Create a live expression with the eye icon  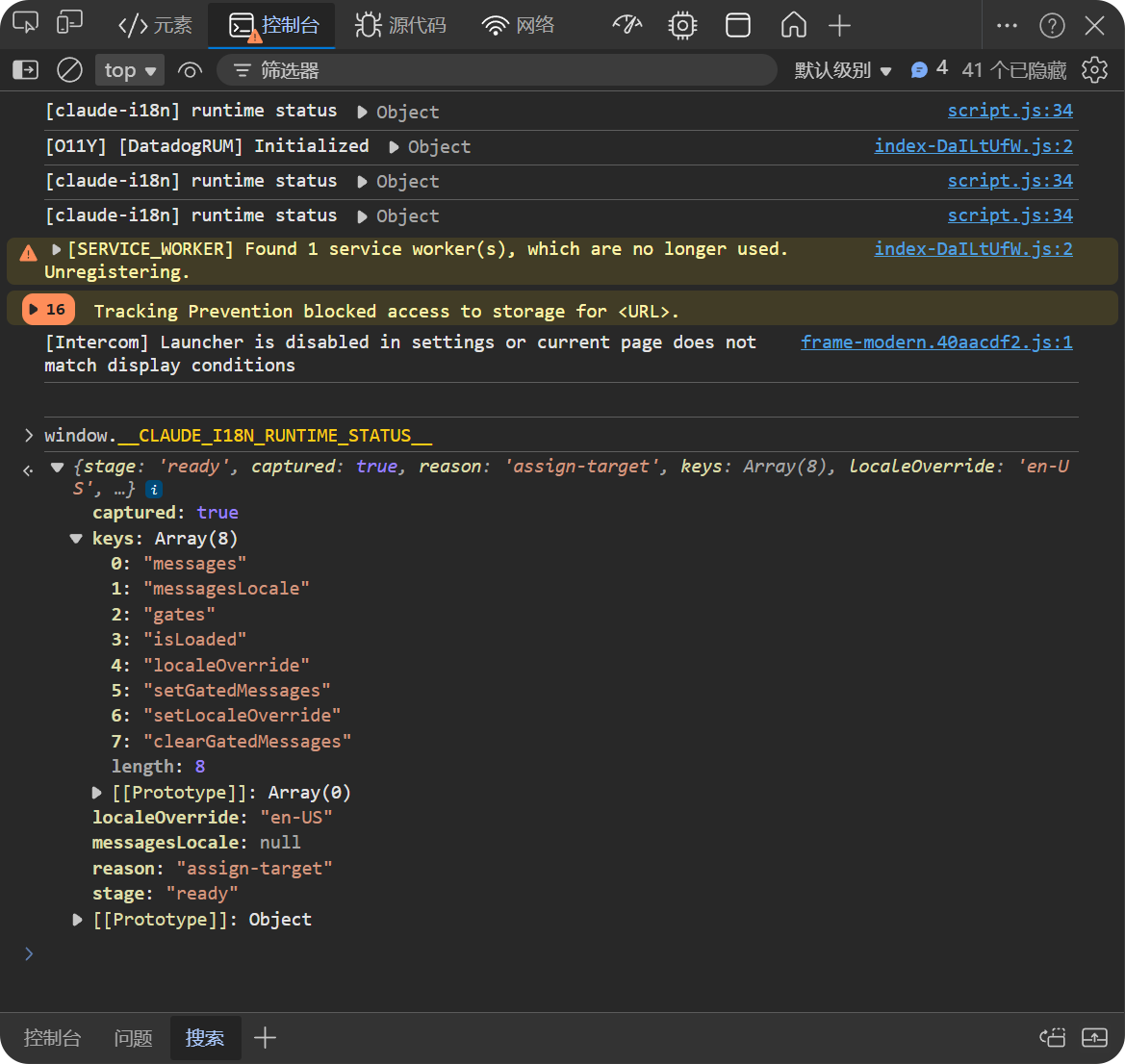(190, 69)
